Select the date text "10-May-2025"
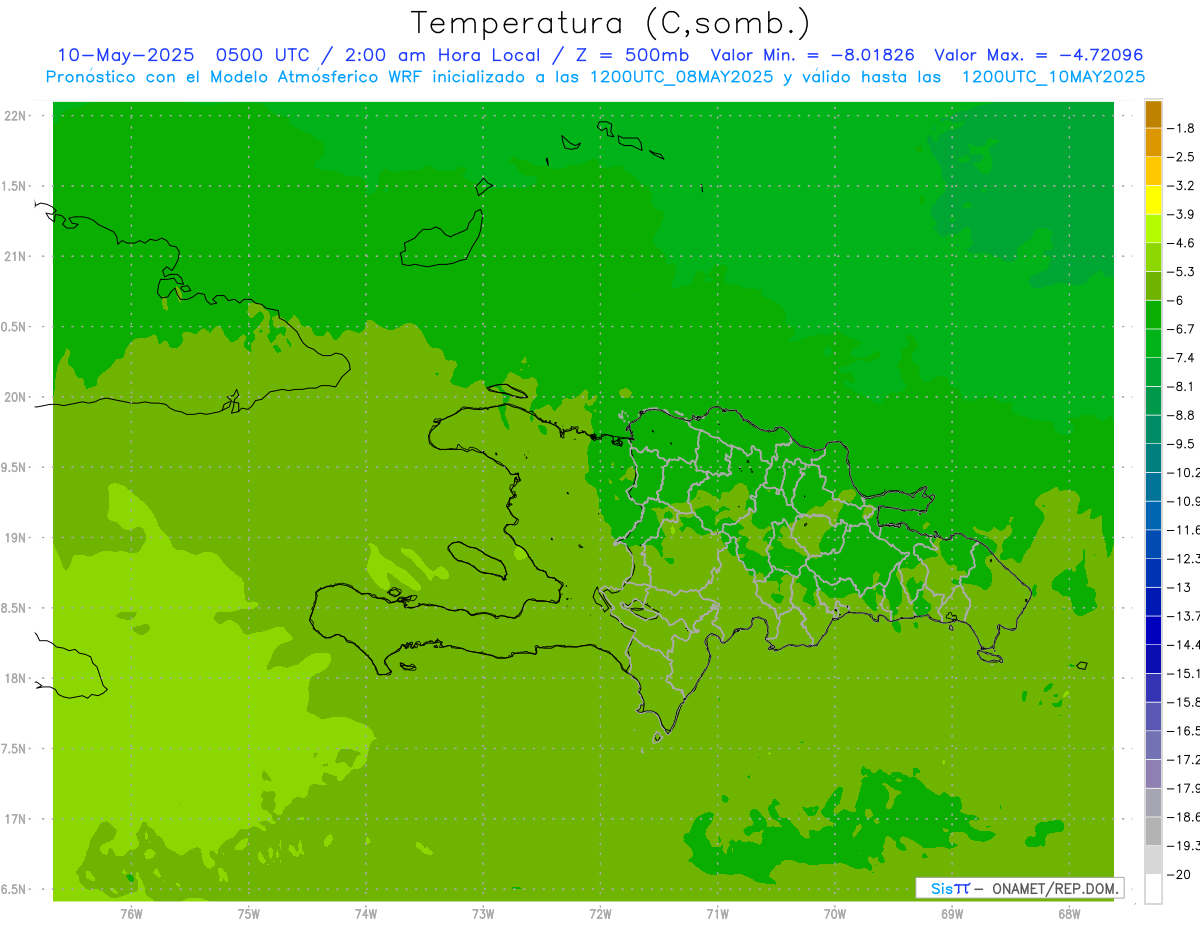 coord(125,55)
